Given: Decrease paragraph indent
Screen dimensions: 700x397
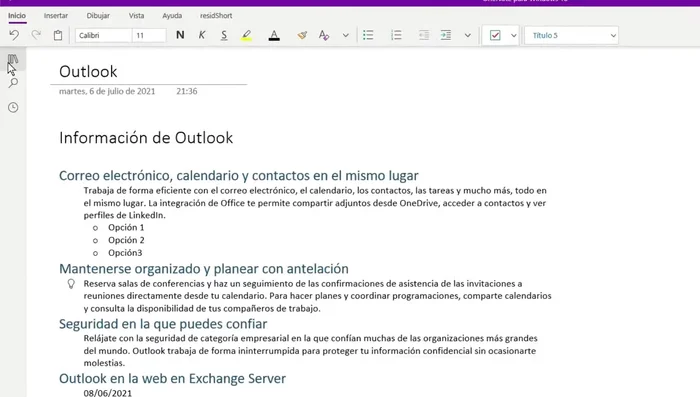Looking at the screenshot, I should coord(424,35).
